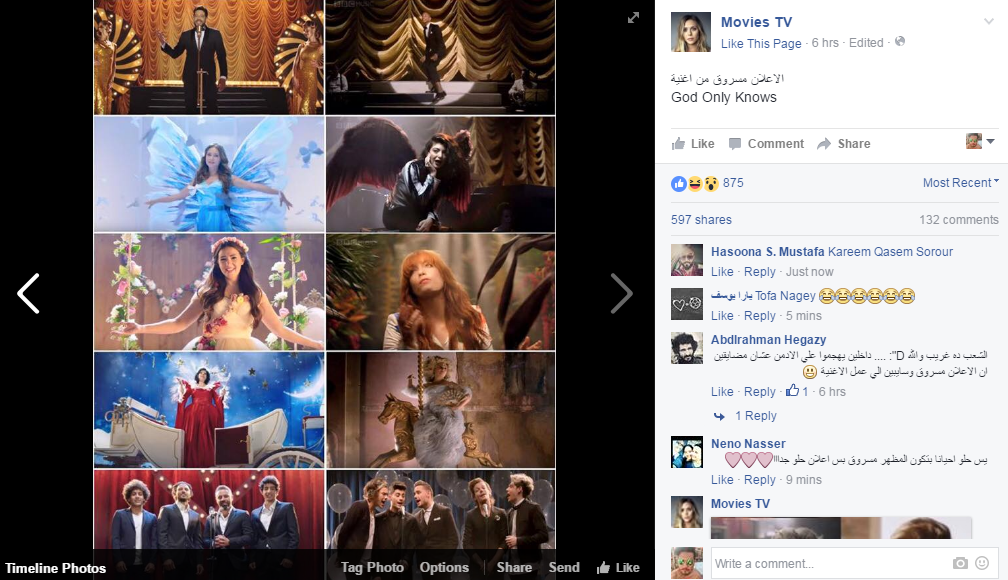The width and height of the screenshot is (1008, 580).
Task: Open Abdlrahman Hegazy's avatar
Action: (687, 348)
